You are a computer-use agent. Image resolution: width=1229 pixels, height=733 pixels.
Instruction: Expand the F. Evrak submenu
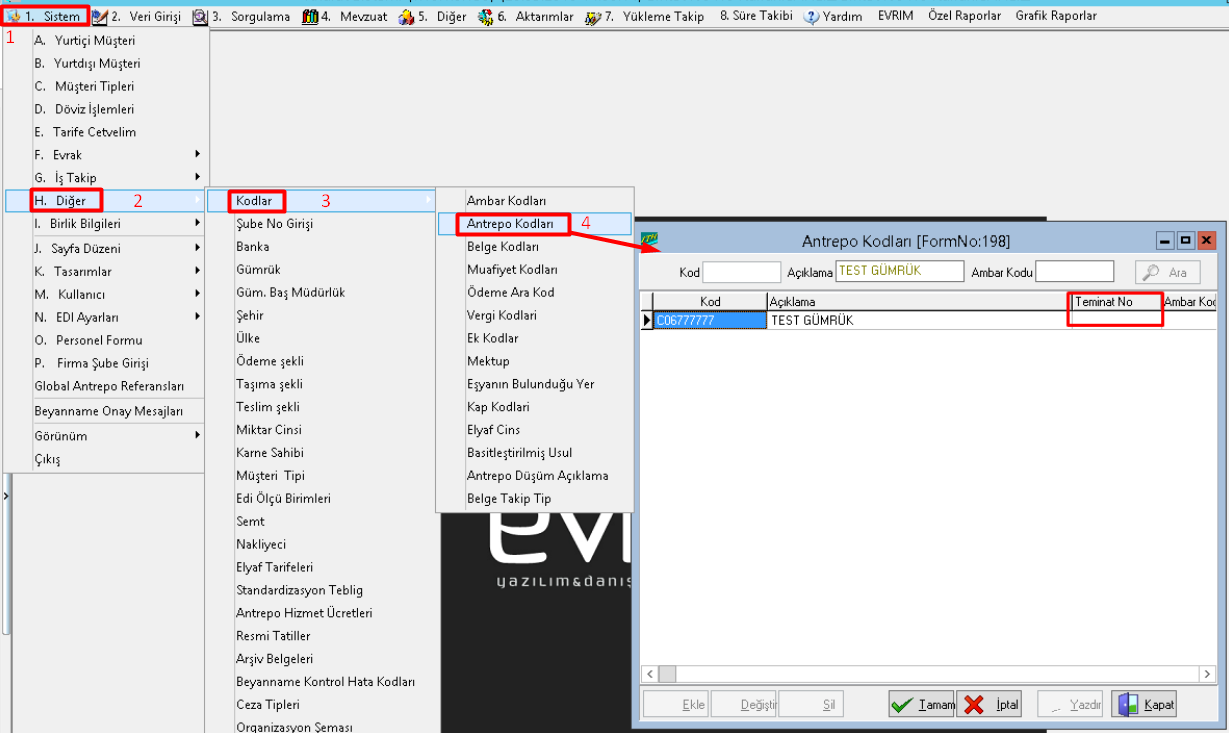pyautogui.click(x=106, y=155)
